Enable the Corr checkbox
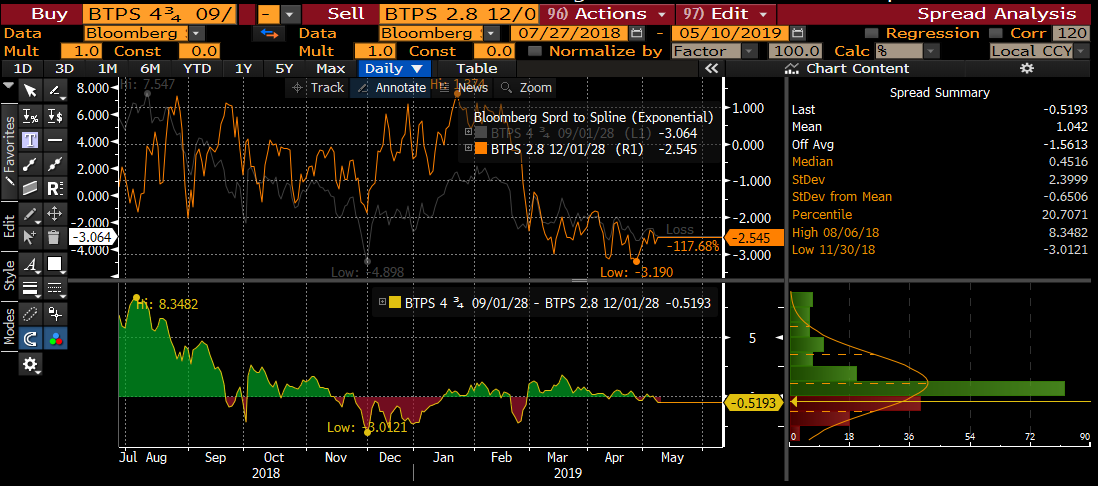Viewport: 1098px width, 486px height. tap(995, 33)
